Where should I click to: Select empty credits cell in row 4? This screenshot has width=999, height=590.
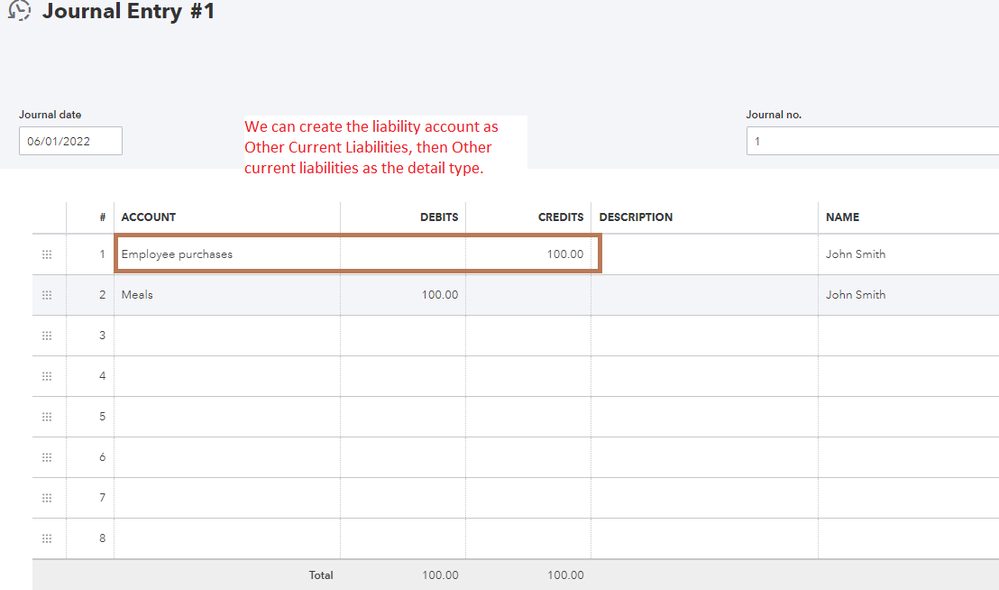528,377
